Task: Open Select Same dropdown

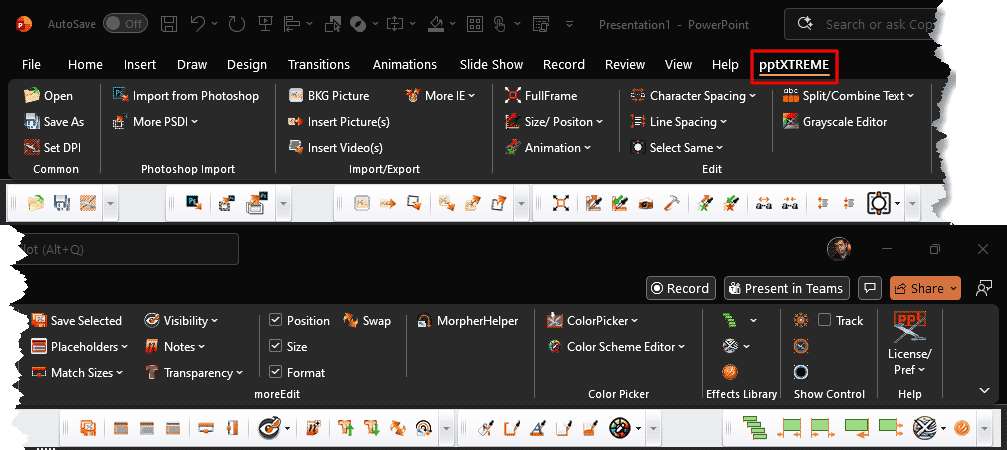Action: [x=676, y=148]
